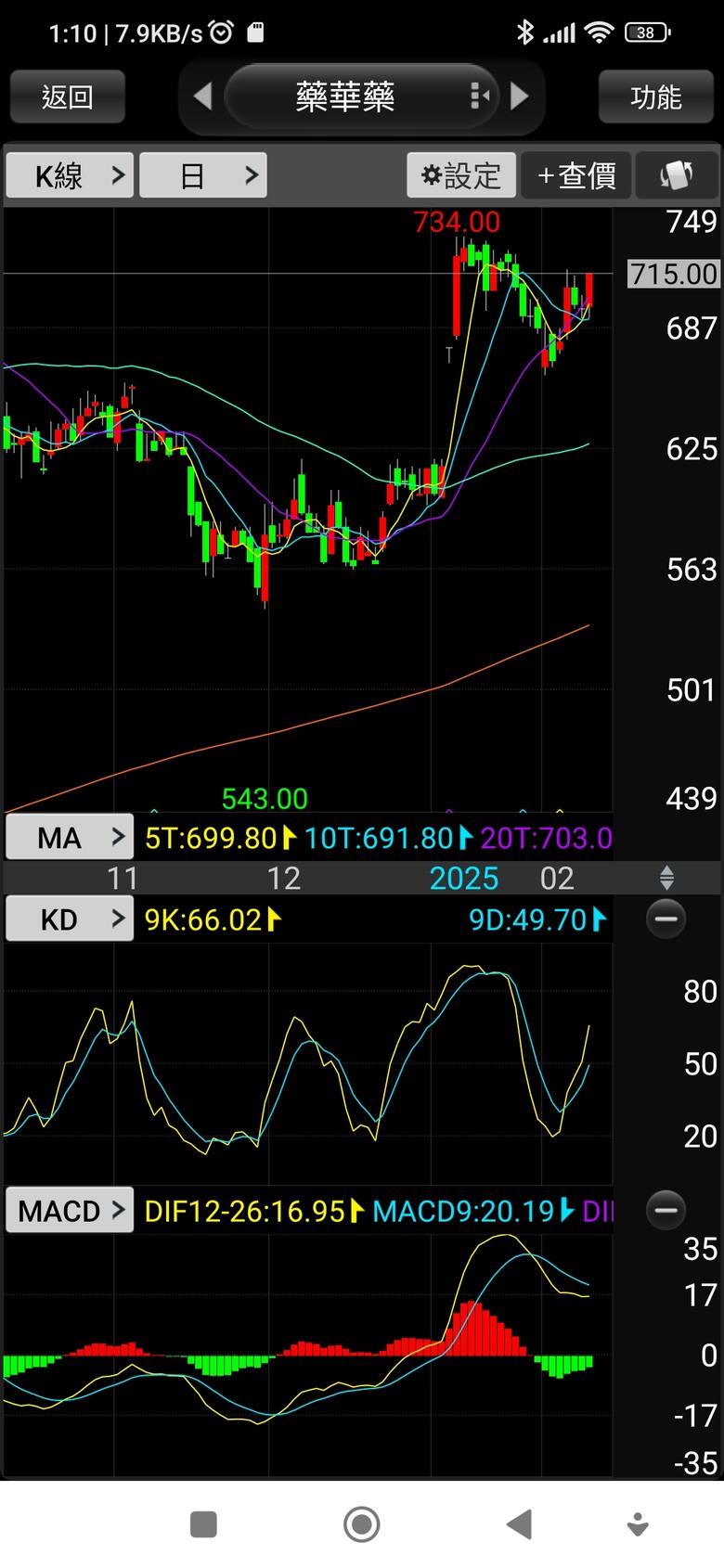Tap 9K:66.02 value
Viewport: 724px width, 1568px height.
tap(203, 919)
